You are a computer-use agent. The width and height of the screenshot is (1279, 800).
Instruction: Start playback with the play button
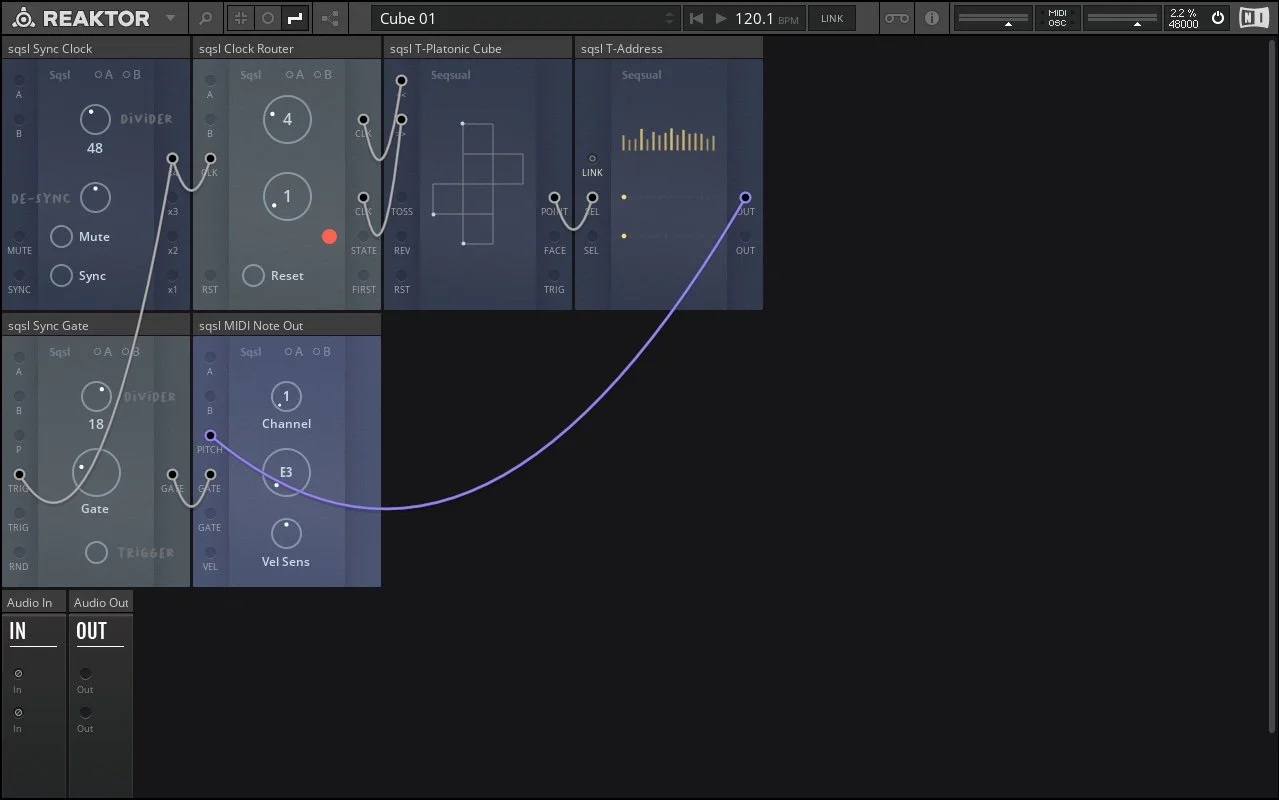[x=721, y=18]
